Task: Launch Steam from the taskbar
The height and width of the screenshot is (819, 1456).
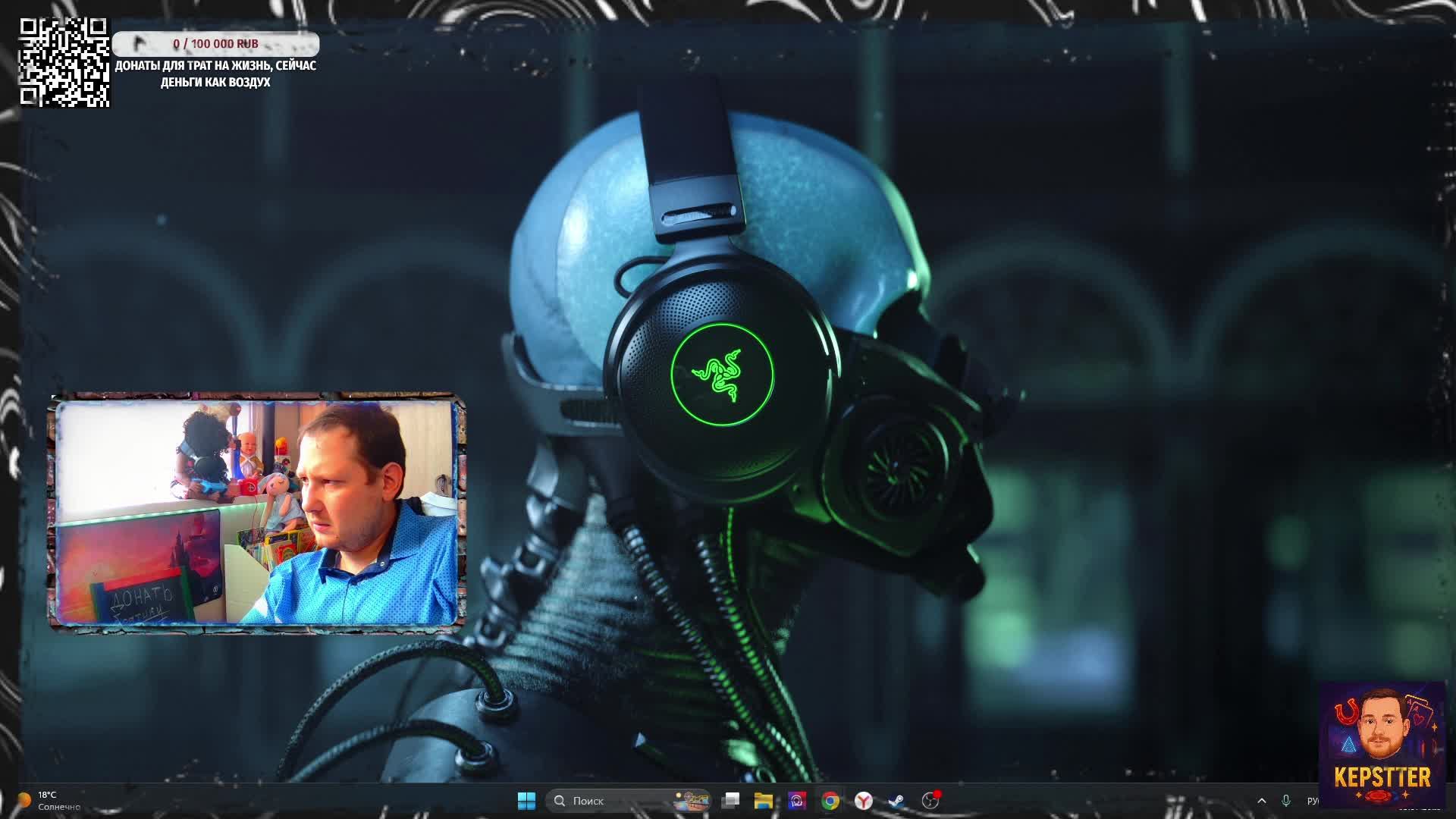Action: (897, 801)
